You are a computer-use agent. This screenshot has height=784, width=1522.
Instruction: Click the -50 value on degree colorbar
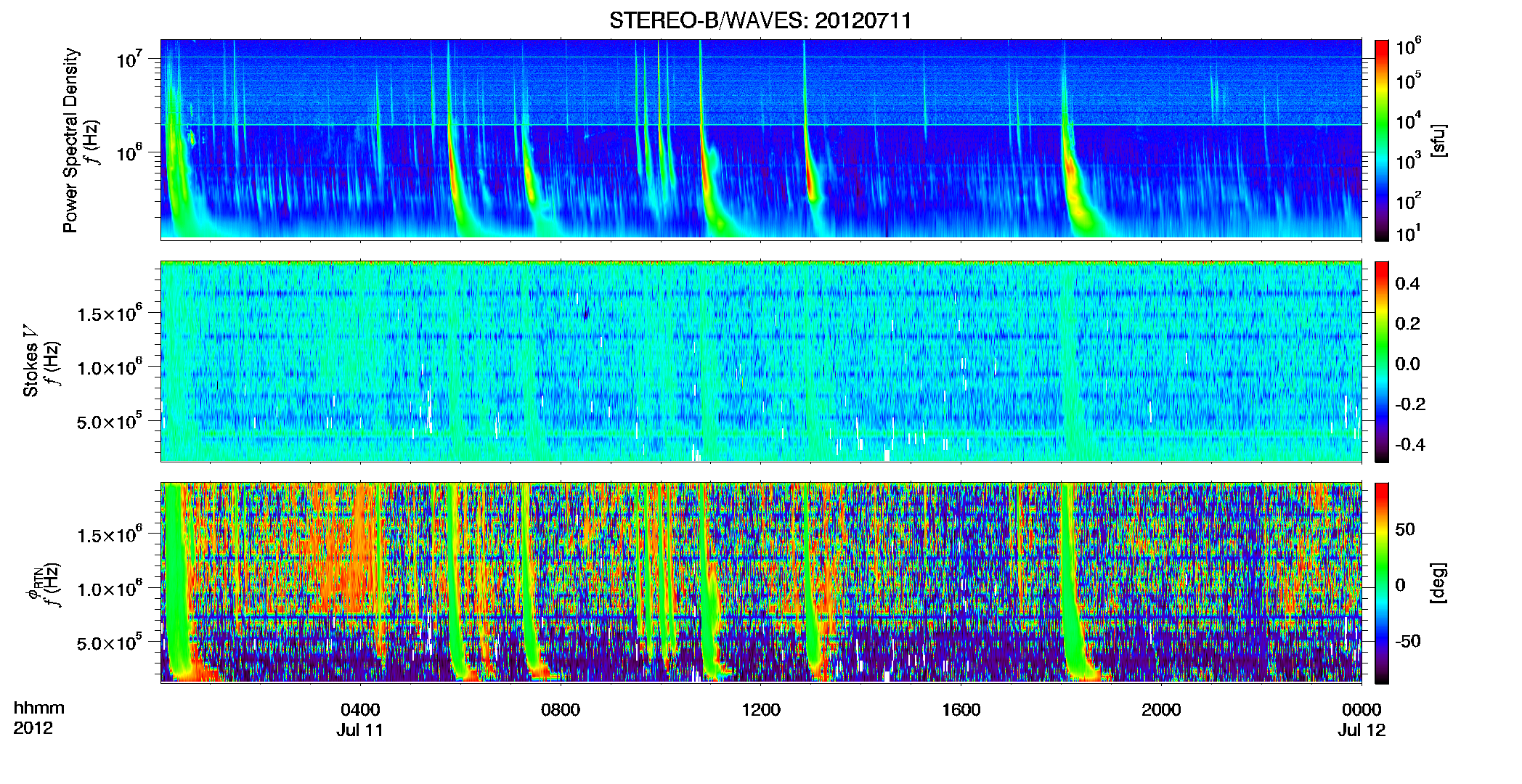(x=1408, y=641)
